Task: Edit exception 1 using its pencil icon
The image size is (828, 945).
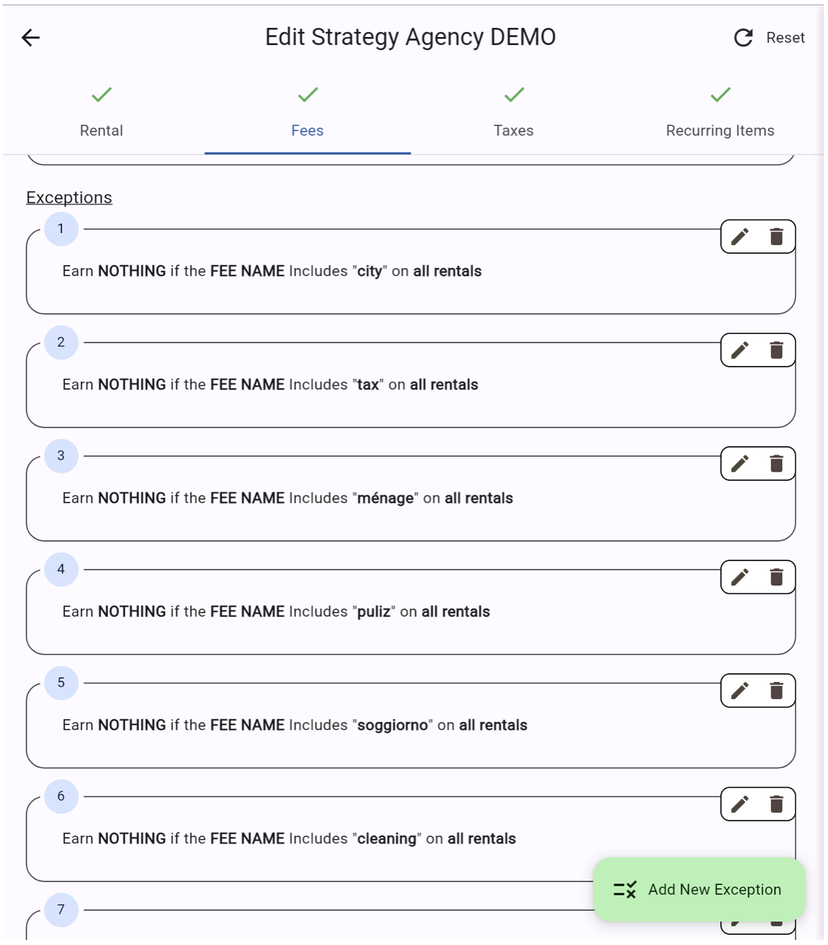Action: point(739,236)
